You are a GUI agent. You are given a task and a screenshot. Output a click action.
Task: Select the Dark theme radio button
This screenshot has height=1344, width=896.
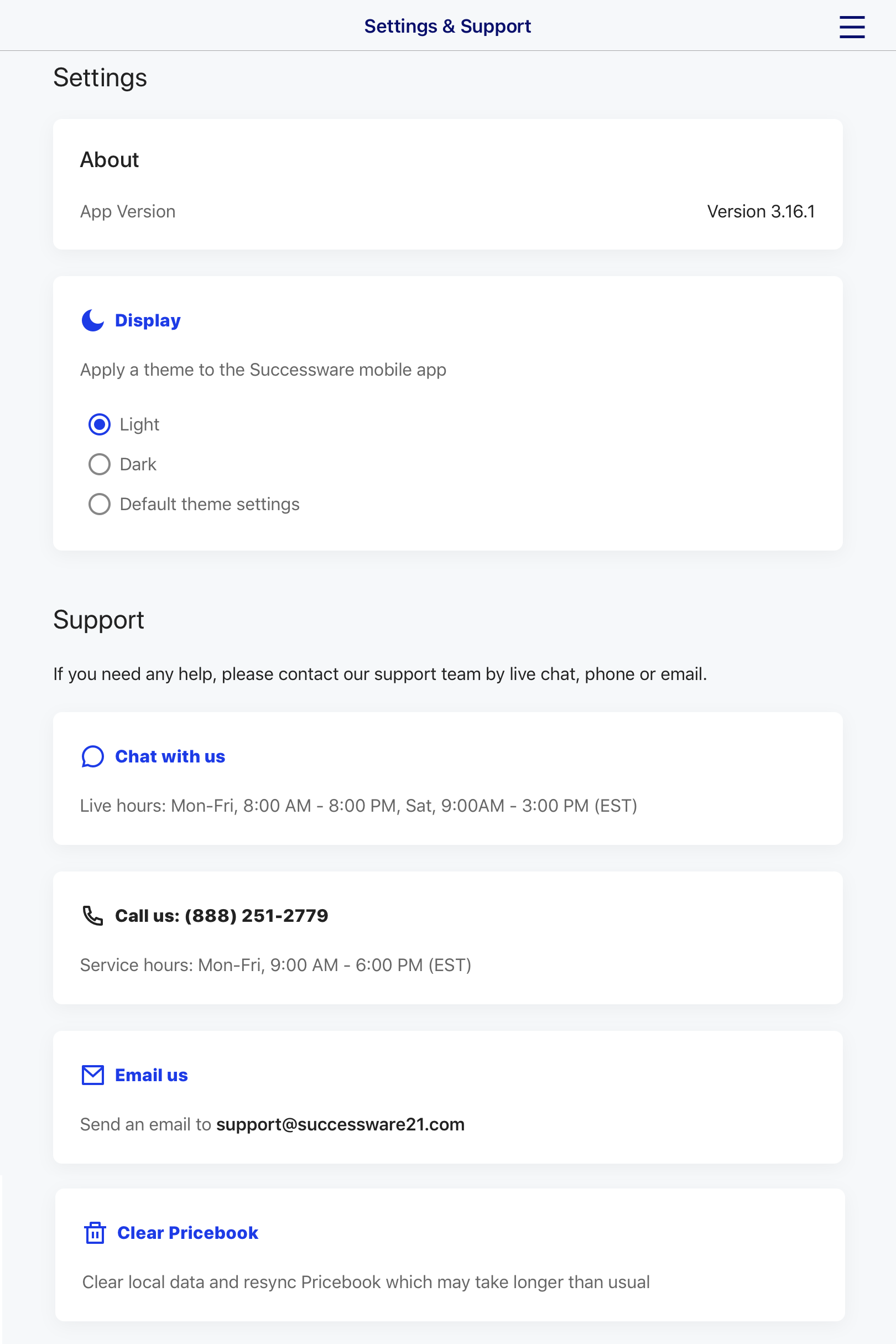pos(100,464)
